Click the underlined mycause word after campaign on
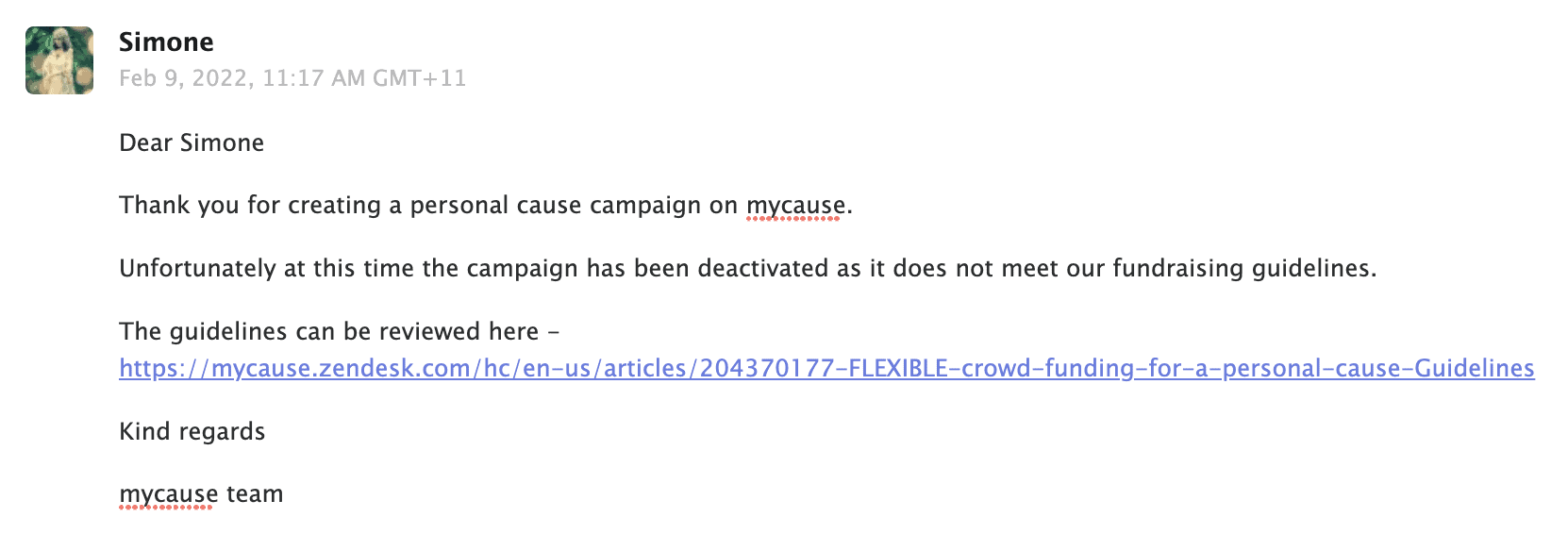Image resolution: width=1568 pixels, height=551 pixels. click(794, 206)
